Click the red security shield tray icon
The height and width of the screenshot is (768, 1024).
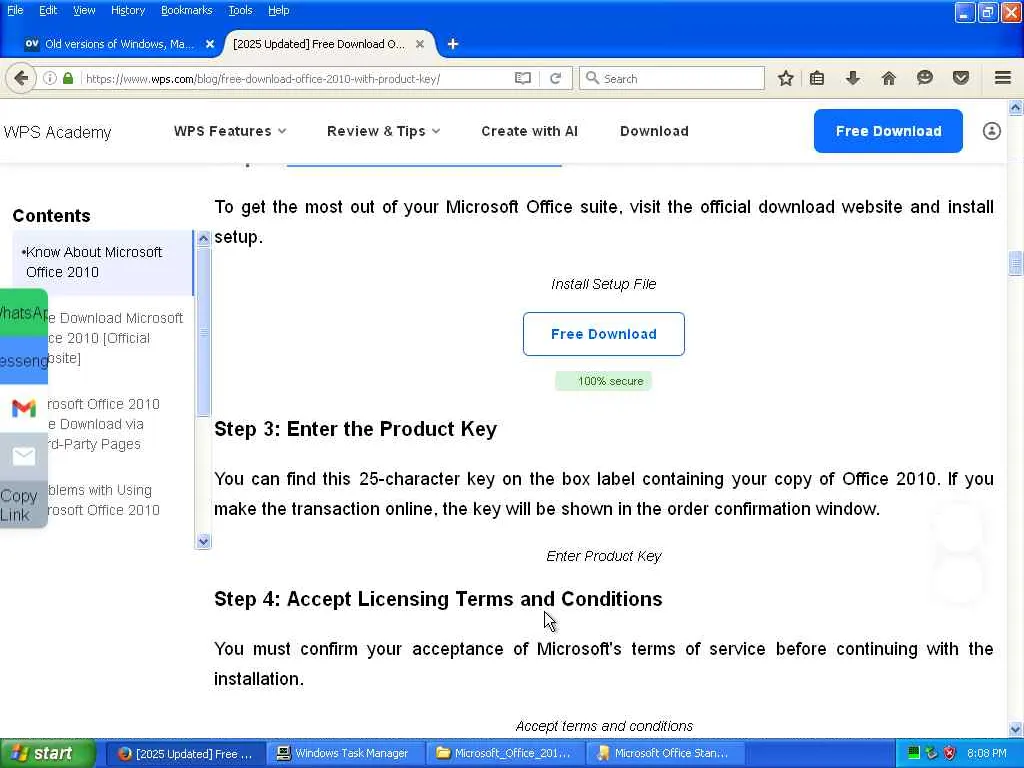[950, 754]
